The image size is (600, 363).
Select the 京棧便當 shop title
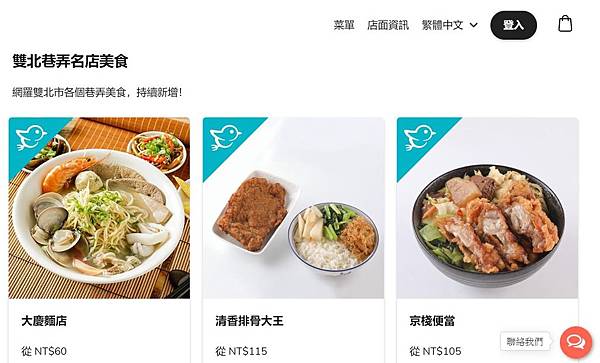[432, 321]
